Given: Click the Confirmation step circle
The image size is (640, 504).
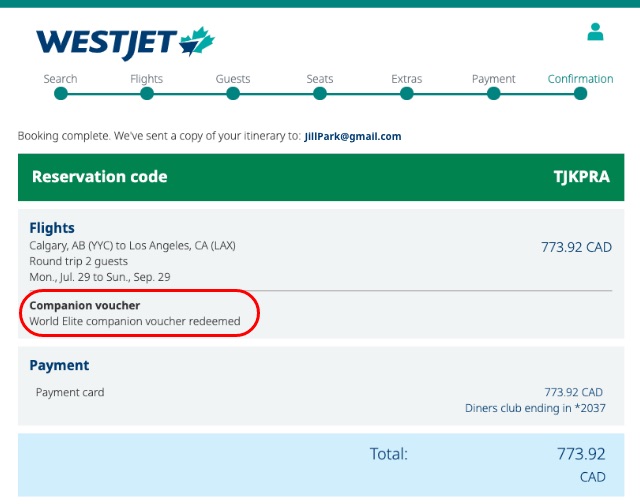Looking at the screenshot, I should [580, 94].
